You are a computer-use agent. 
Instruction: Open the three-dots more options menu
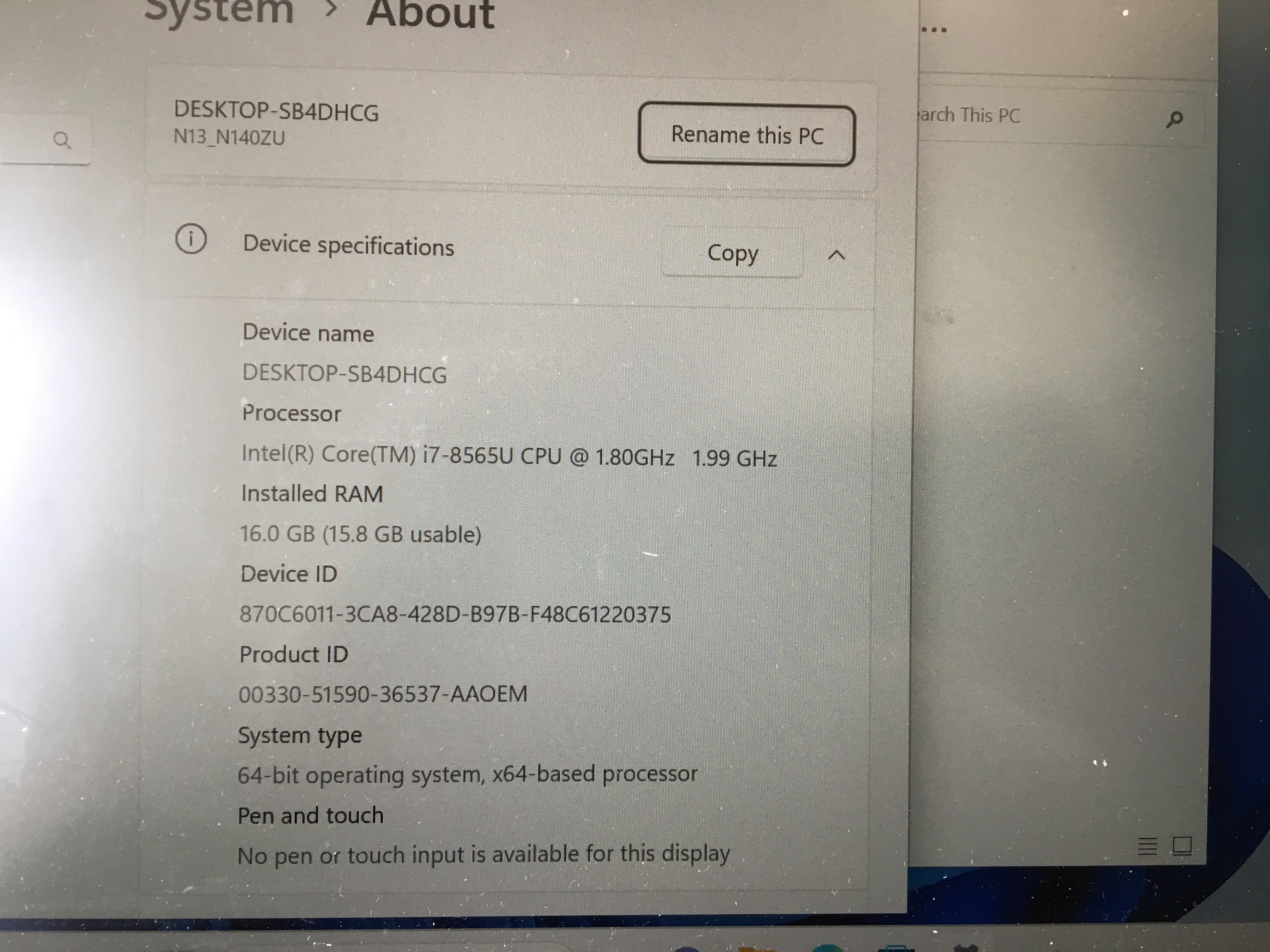[x=934, y=30]
